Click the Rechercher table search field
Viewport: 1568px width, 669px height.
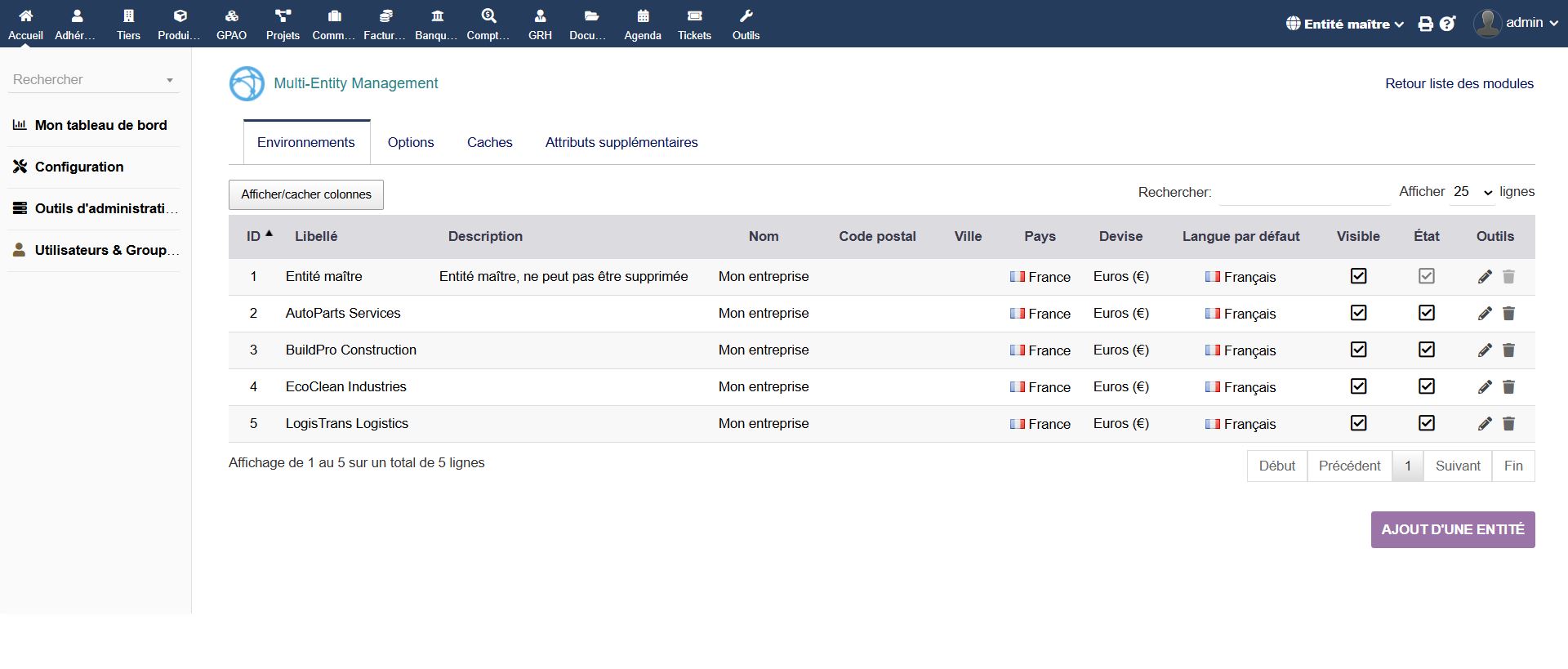pos(1304,193)
